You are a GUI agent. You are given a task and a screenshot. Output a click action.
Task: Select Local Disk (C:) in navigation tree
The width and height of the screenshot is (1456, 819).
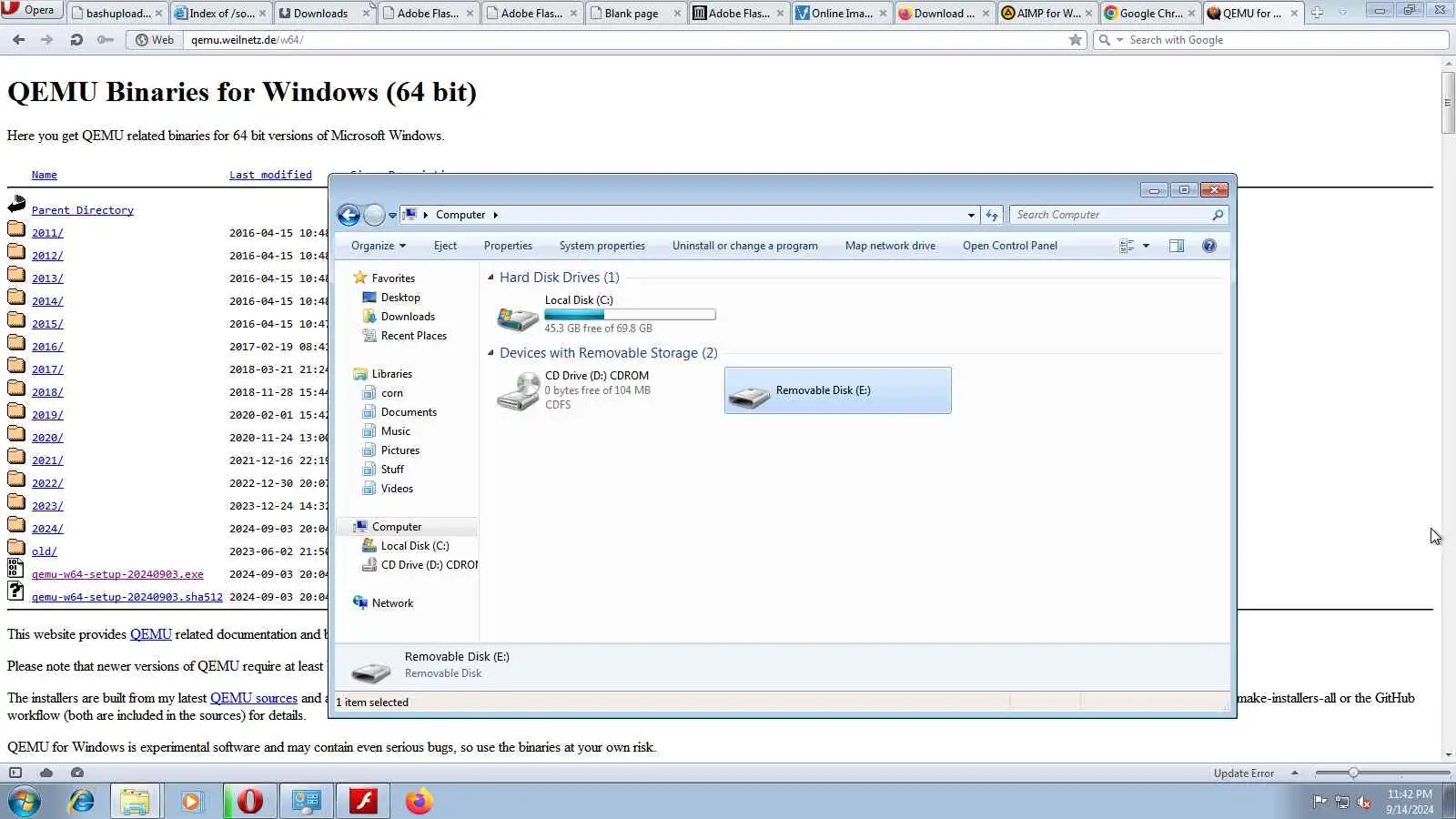(x=415, y=546)
